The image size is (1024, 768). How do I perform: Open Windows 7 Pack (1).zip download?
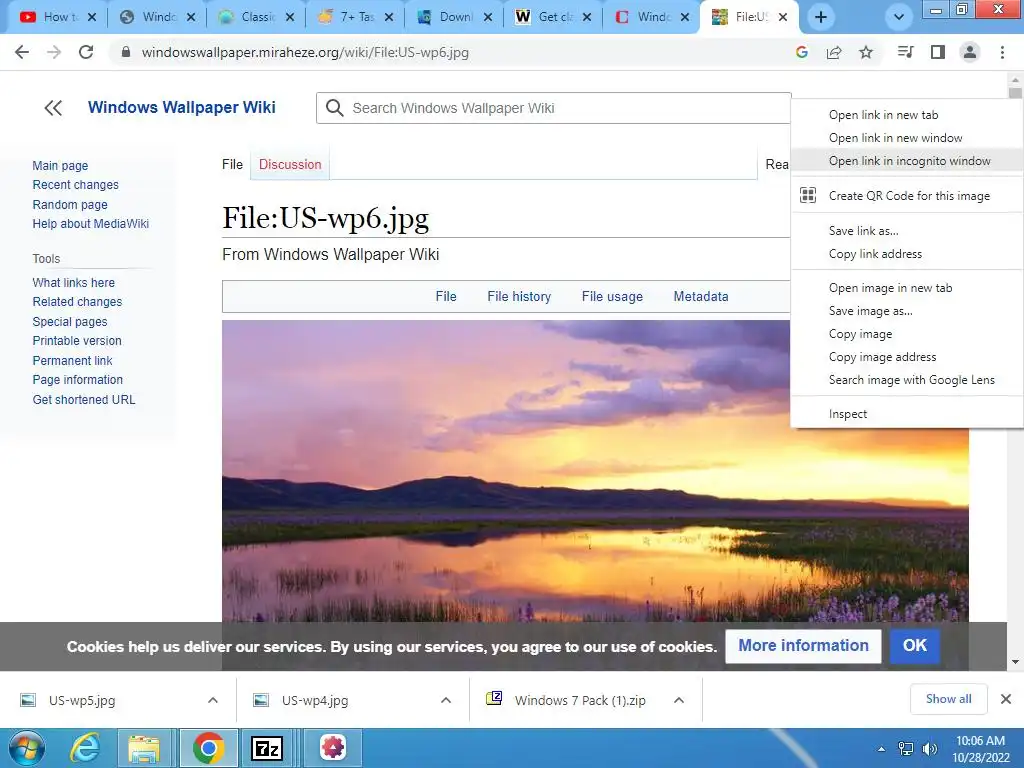pyautogui.click(x=580, y=701)
